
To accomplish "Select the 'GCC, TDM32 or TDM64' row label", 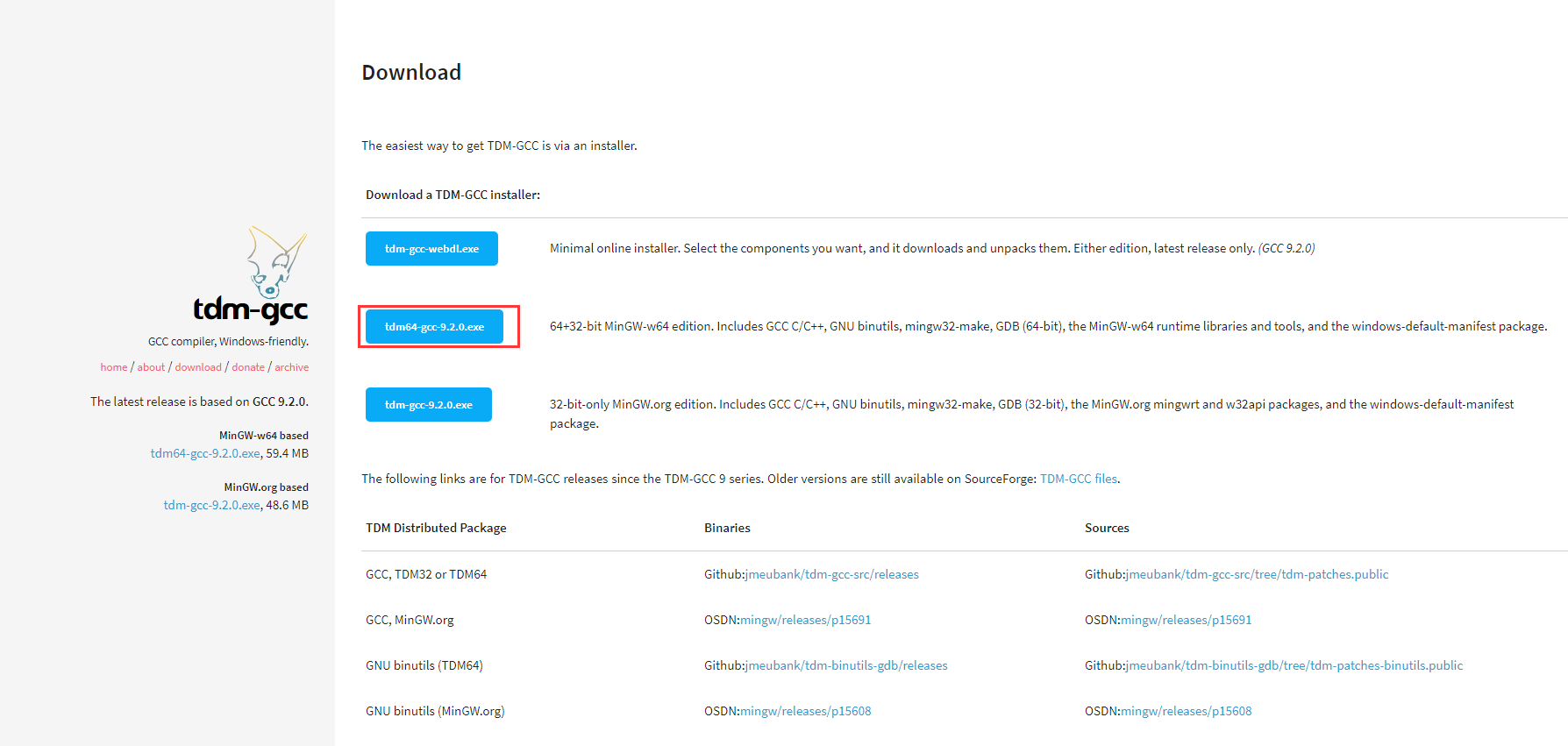I will [426, 574].
